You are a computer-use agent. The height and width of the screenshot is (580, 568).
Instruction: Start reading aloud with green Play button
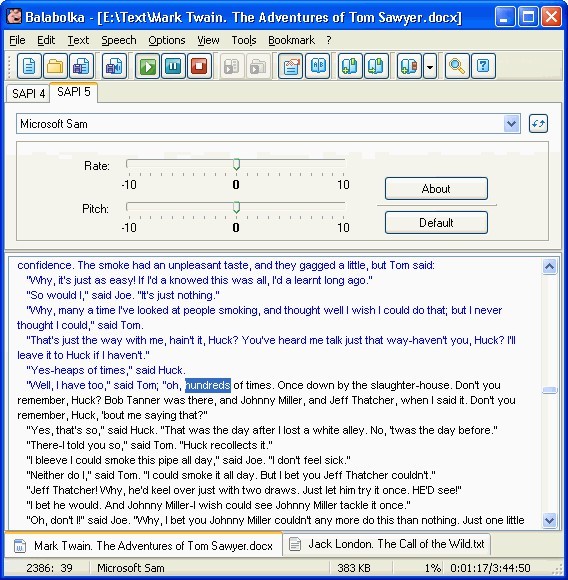[148, 67]
